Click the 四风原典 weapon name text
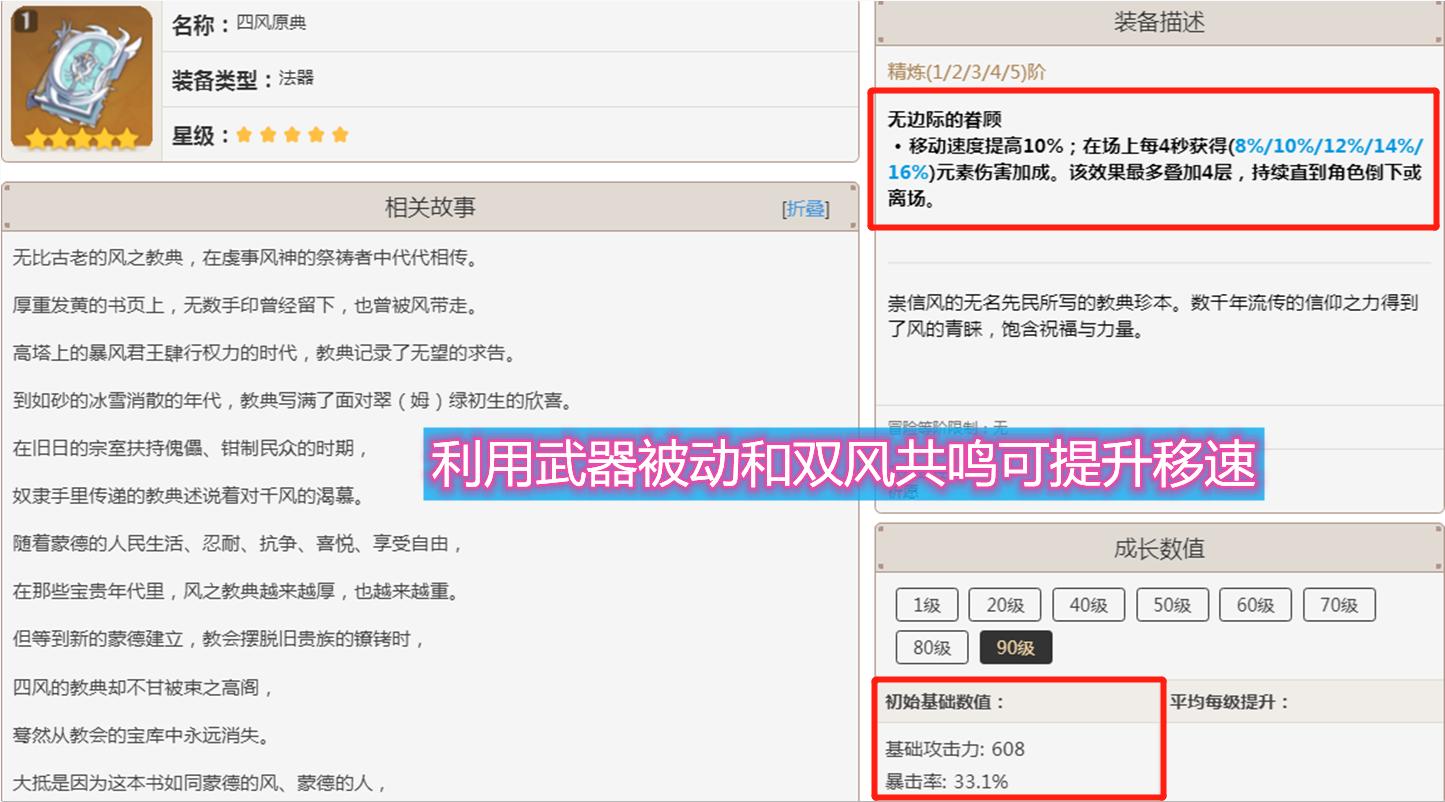The height and width of the screenshot is (802, 1445). tap(271, 23)
